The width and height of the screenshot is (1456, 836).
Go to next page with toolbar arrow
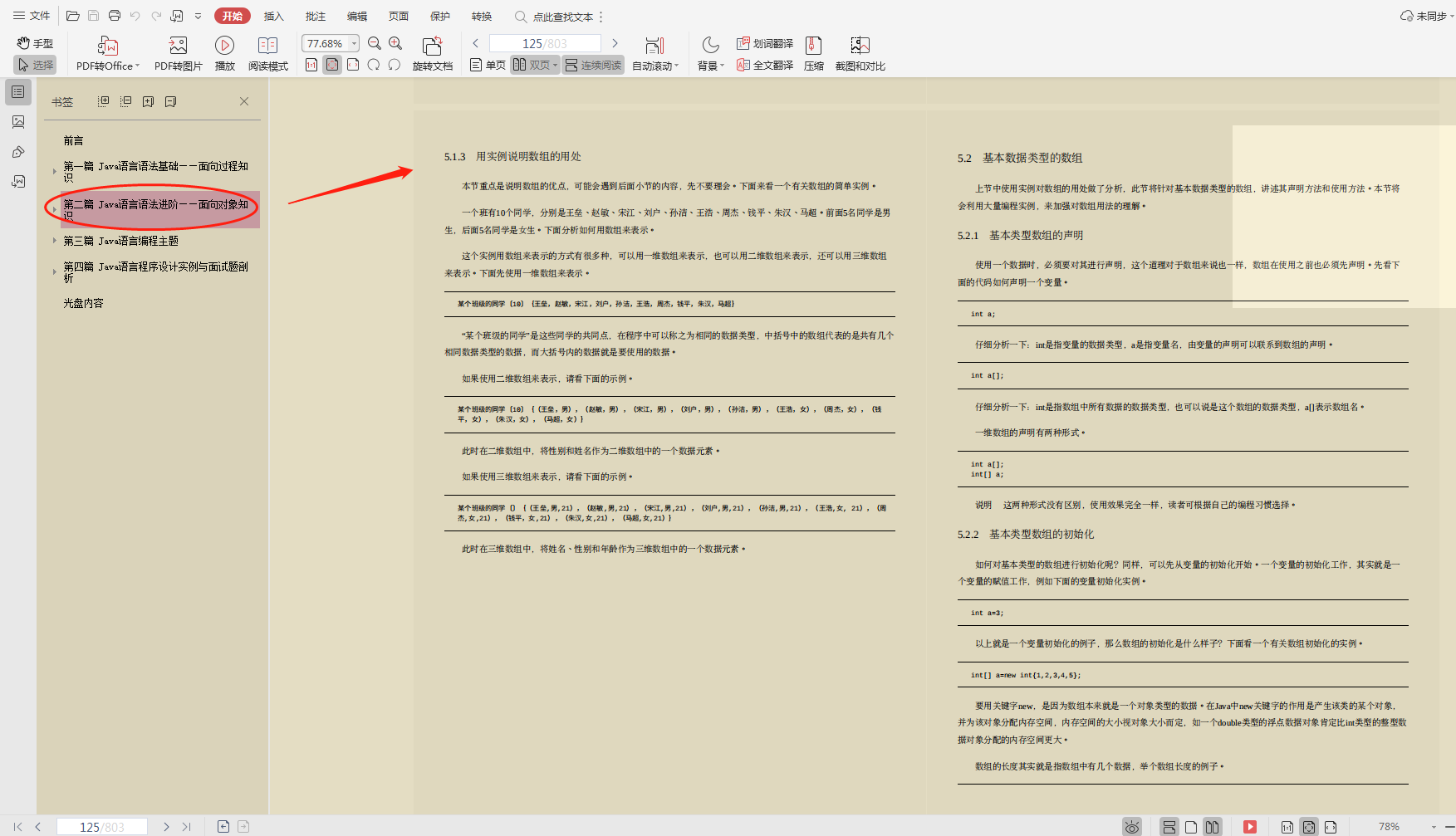pos(615,43)
